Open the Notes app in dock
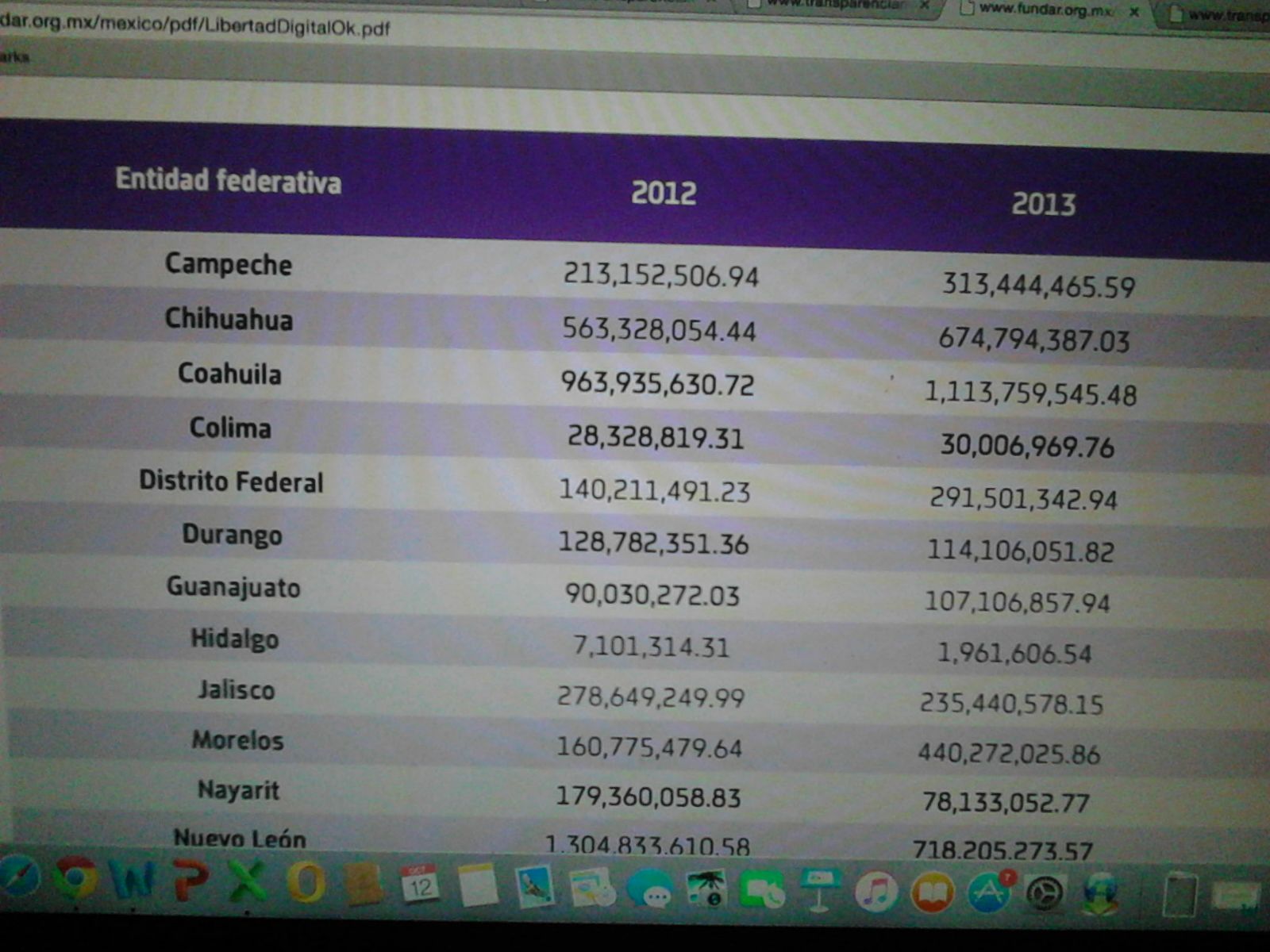The height and width of the screenshot is (952, 1270). click(478, 886)
